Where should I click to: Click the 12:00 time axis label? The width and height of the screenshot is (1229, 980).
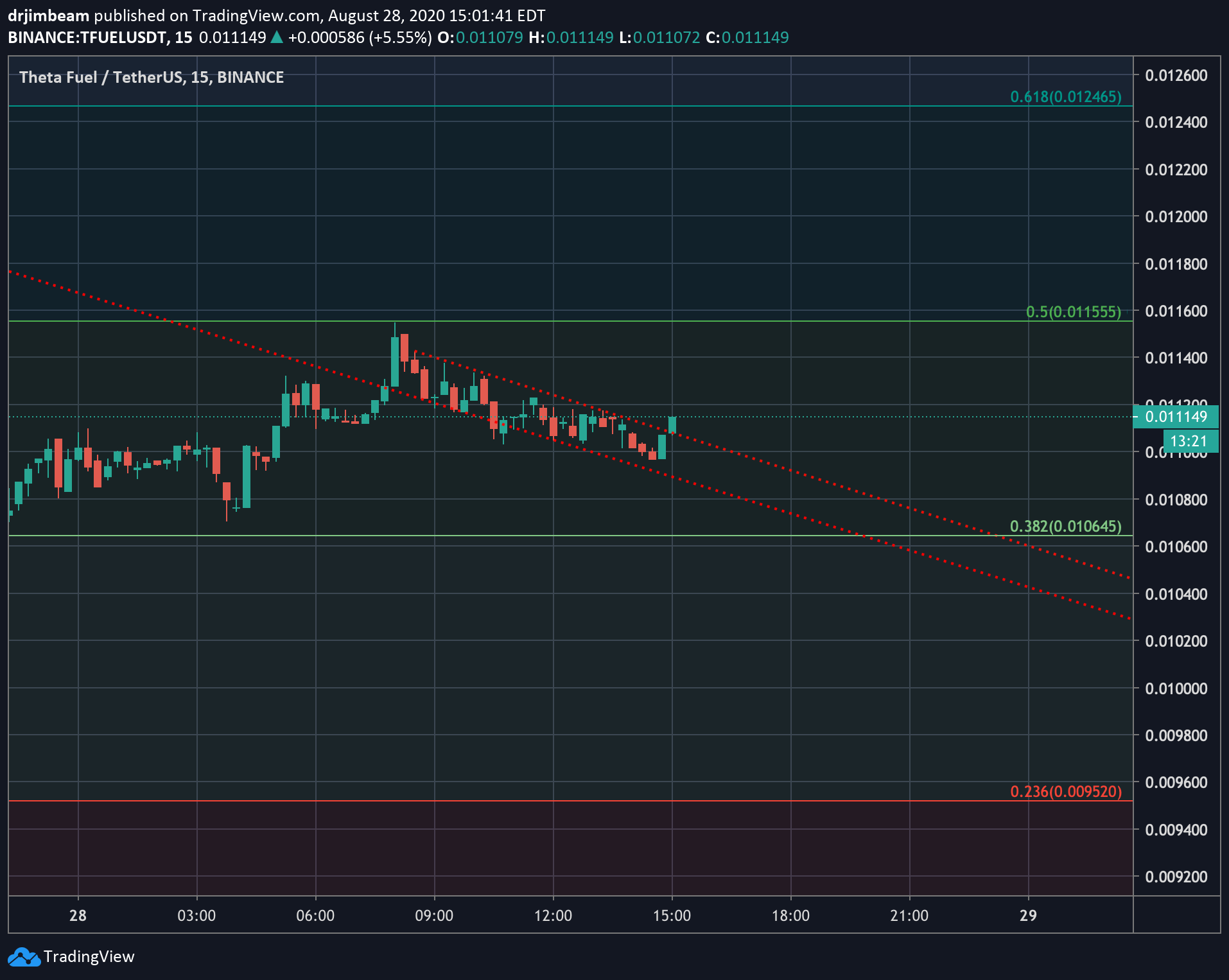point(553,916)
